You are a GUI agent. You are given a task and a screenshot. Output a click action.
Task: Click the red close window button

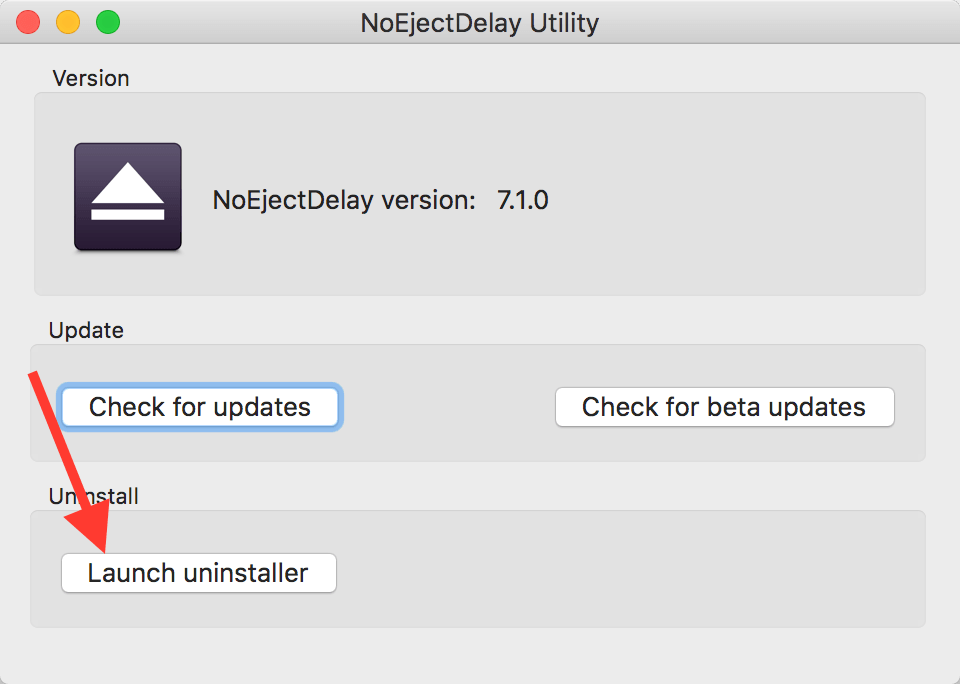tap(27, 22)
